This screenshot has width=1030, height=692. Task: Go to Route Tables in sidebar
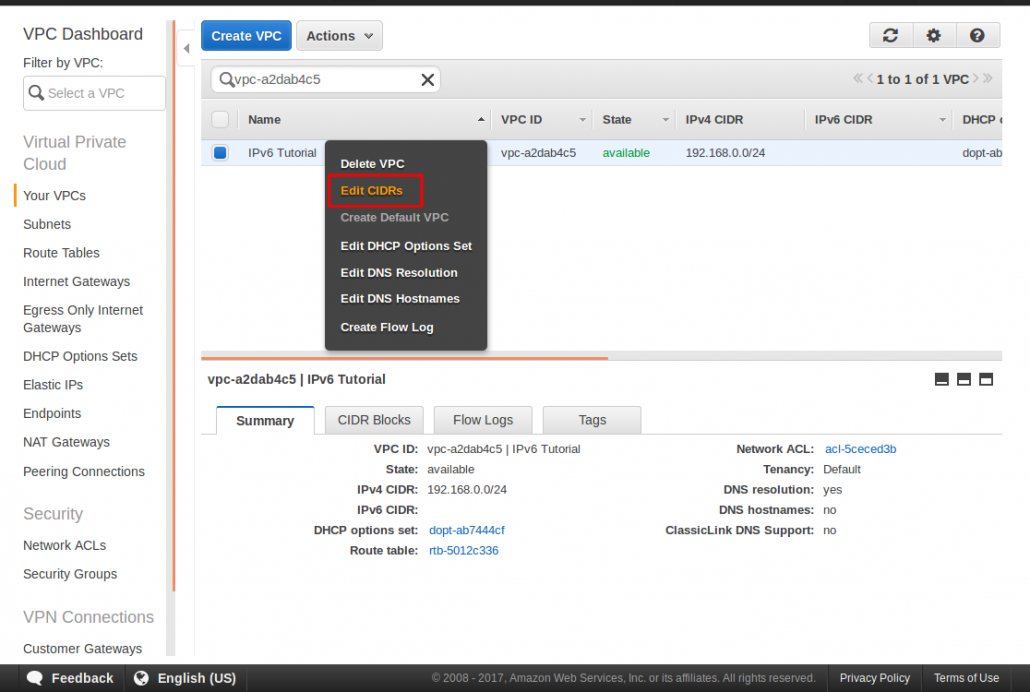[x=61, y=253]
